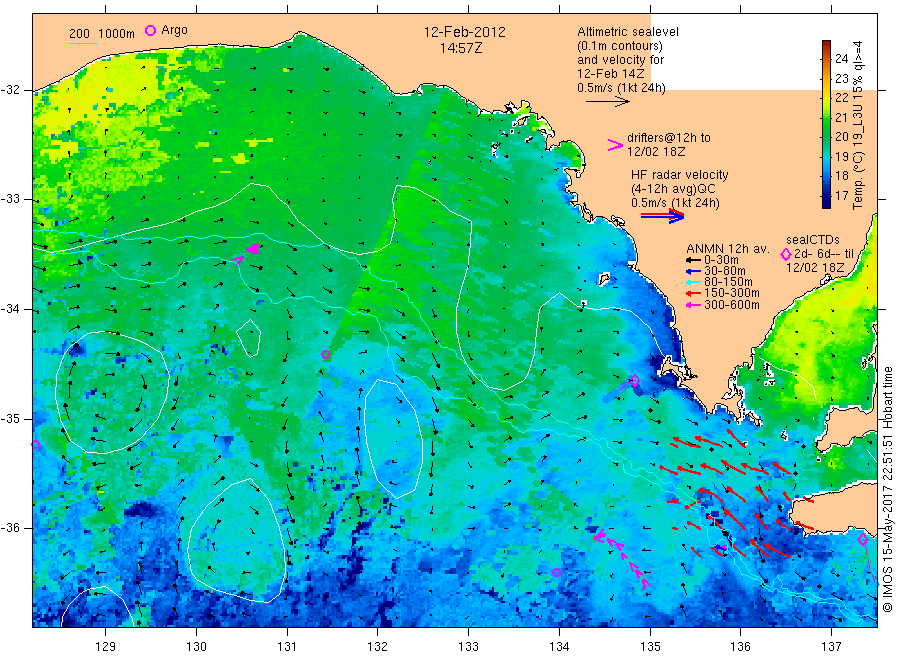The width and height of the screenshot is (900, 660).
Task: Click the '300-600m' depth label
Action: click(x=732, y=305)
